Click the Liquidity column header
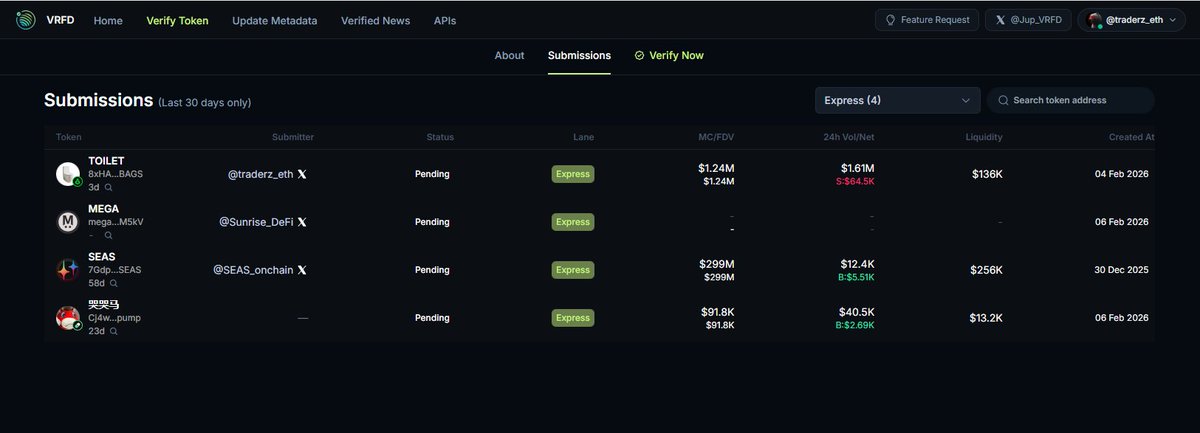The width and height of the screenshot is (1200, 433). [x=984, y=137]
